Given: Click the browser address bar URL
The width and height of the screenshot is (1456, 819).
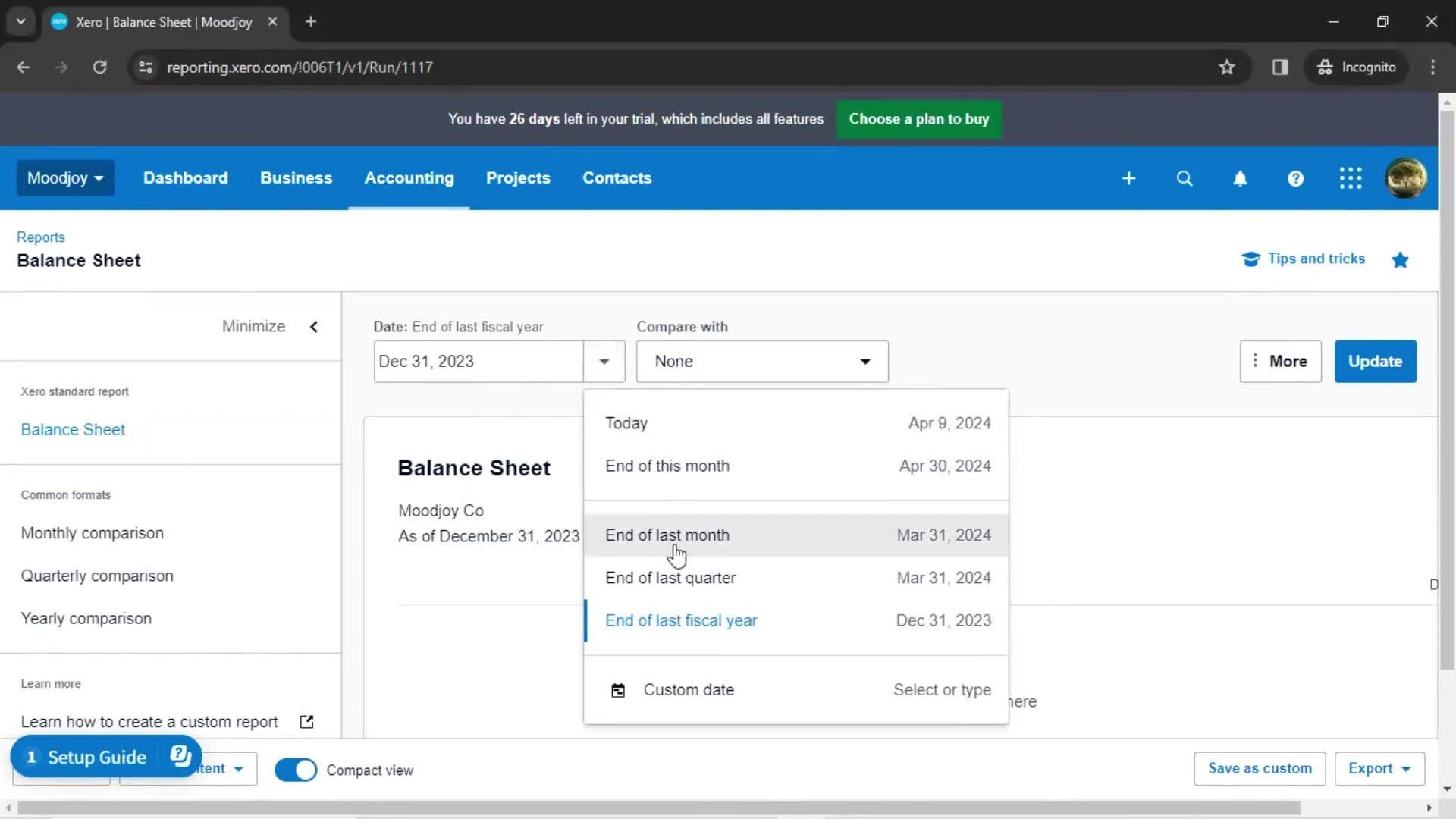Looking at the screenshot, I should [x=300, y=67].
